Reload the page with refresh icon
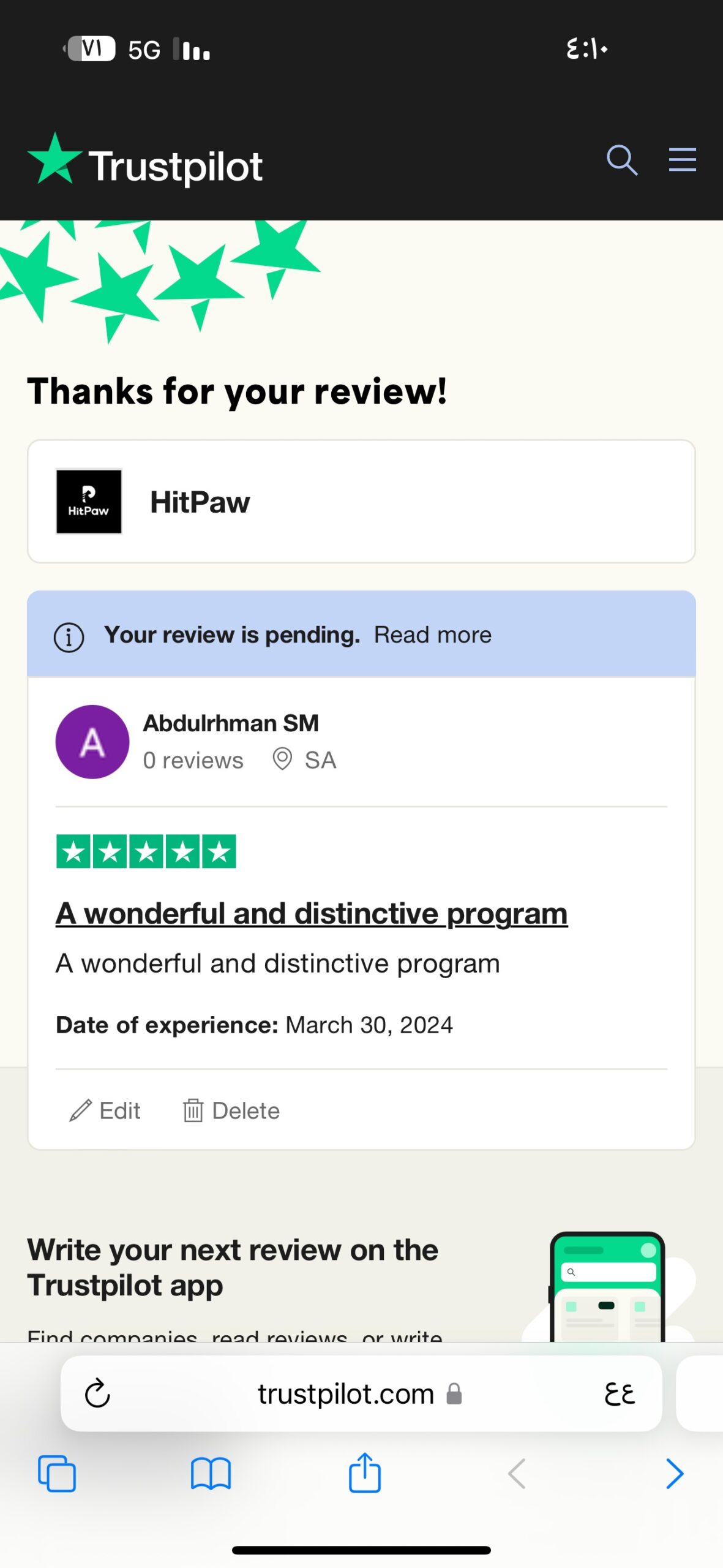723x1568 pixels. [x=97, y=1393]
